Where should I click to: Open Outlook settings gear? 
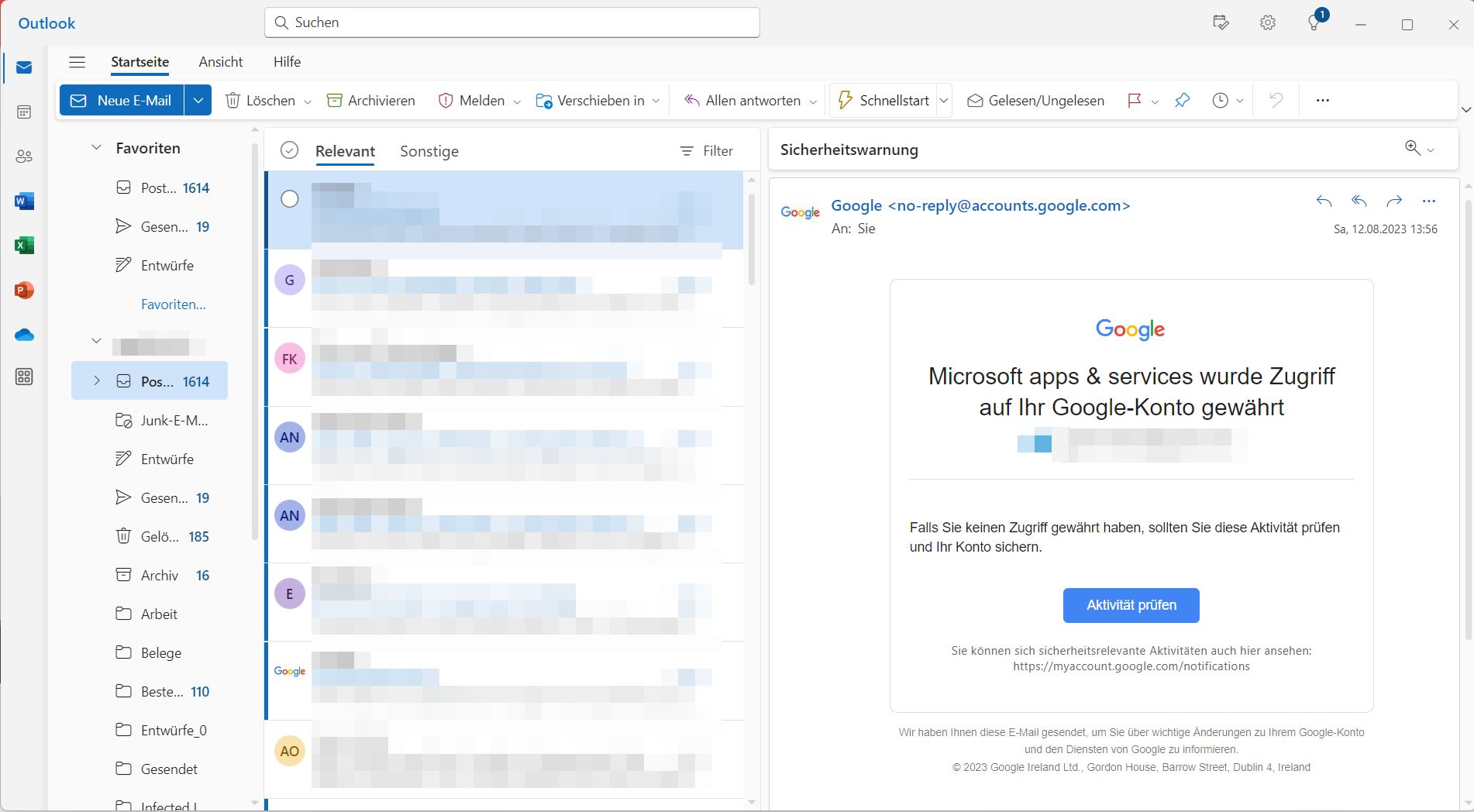click(x=1268, y=22)
